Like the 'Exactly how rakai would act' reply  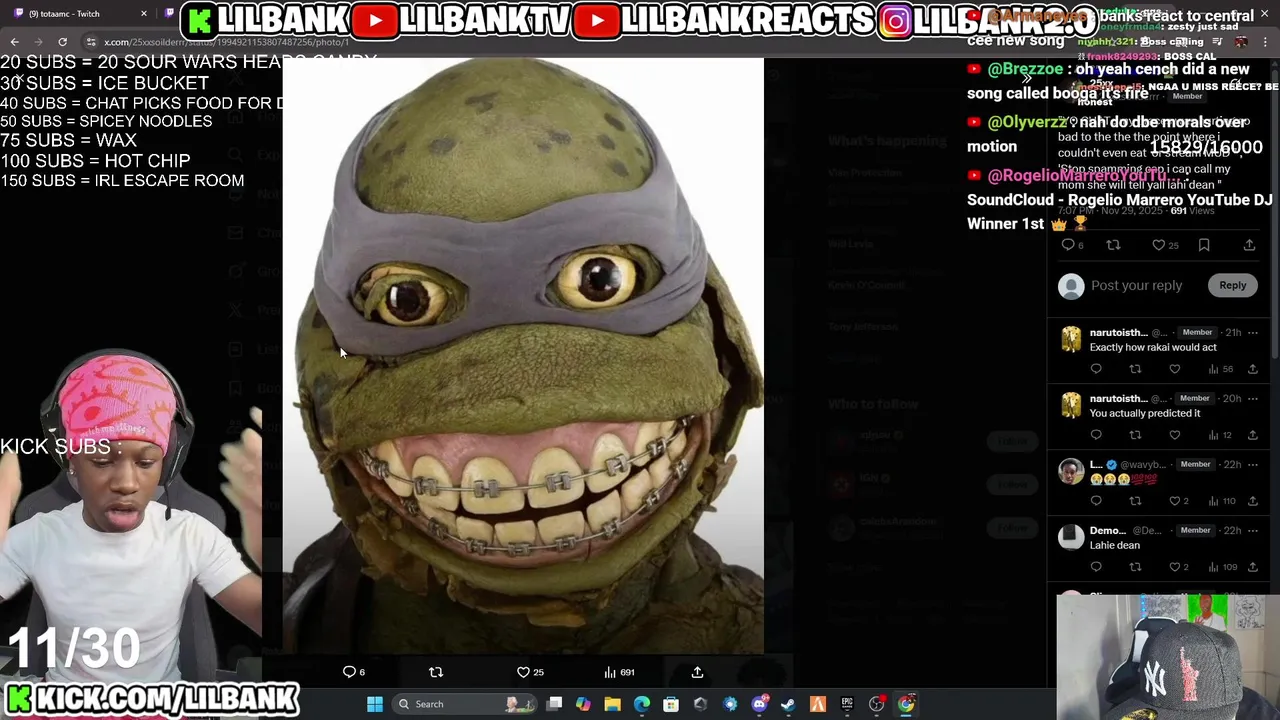[1174, 369]
